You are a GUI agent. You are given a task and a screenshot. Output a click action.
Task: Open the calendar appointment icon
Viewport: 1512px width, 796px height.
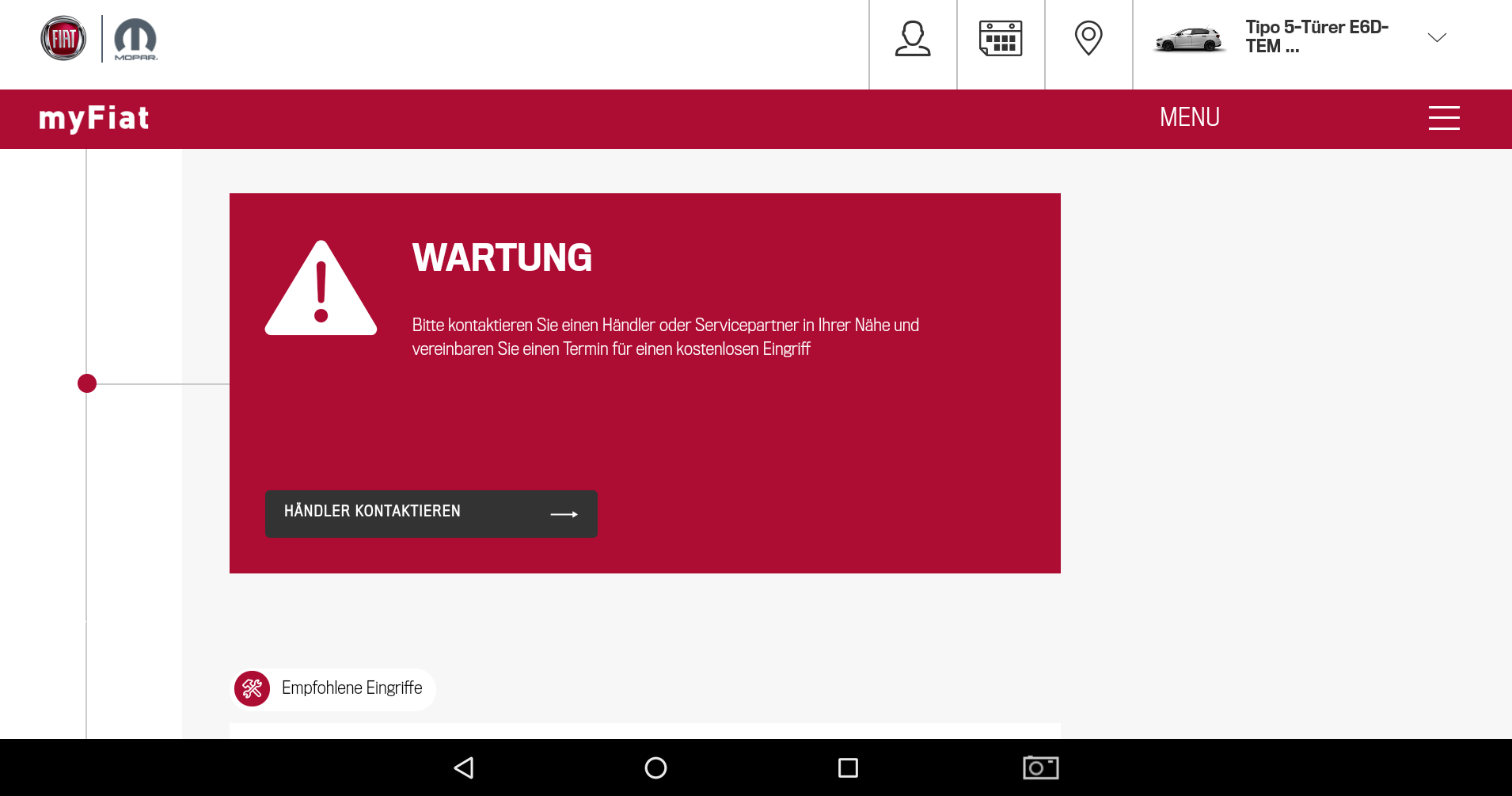point(1001,39)
